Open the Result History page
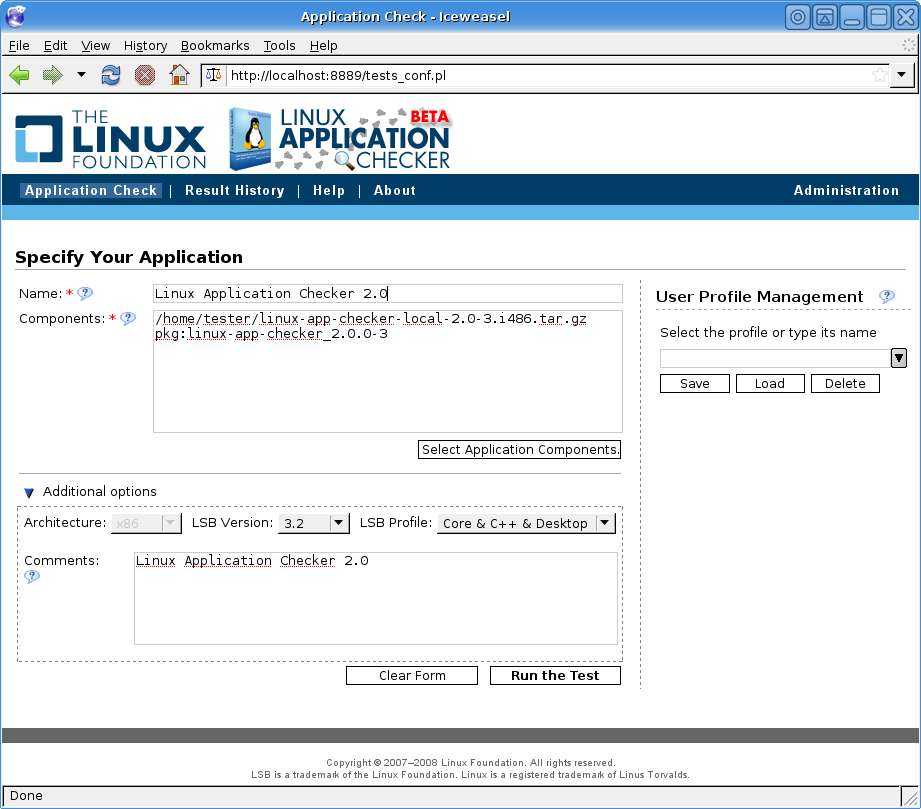The image size is (921, 809). tap(234, 190)
